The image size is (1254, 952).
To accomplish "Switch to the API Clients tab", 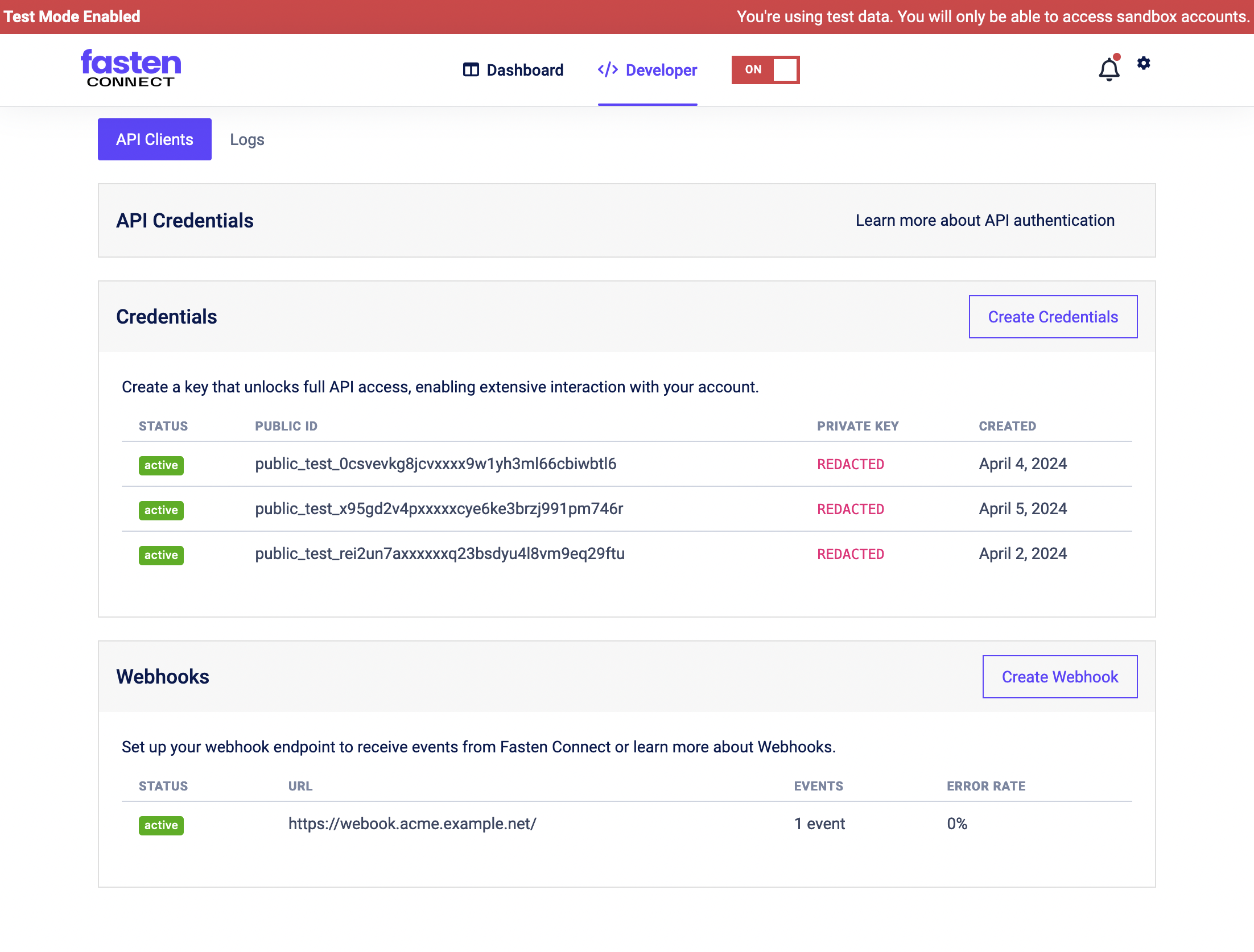I will click(155, 139).
